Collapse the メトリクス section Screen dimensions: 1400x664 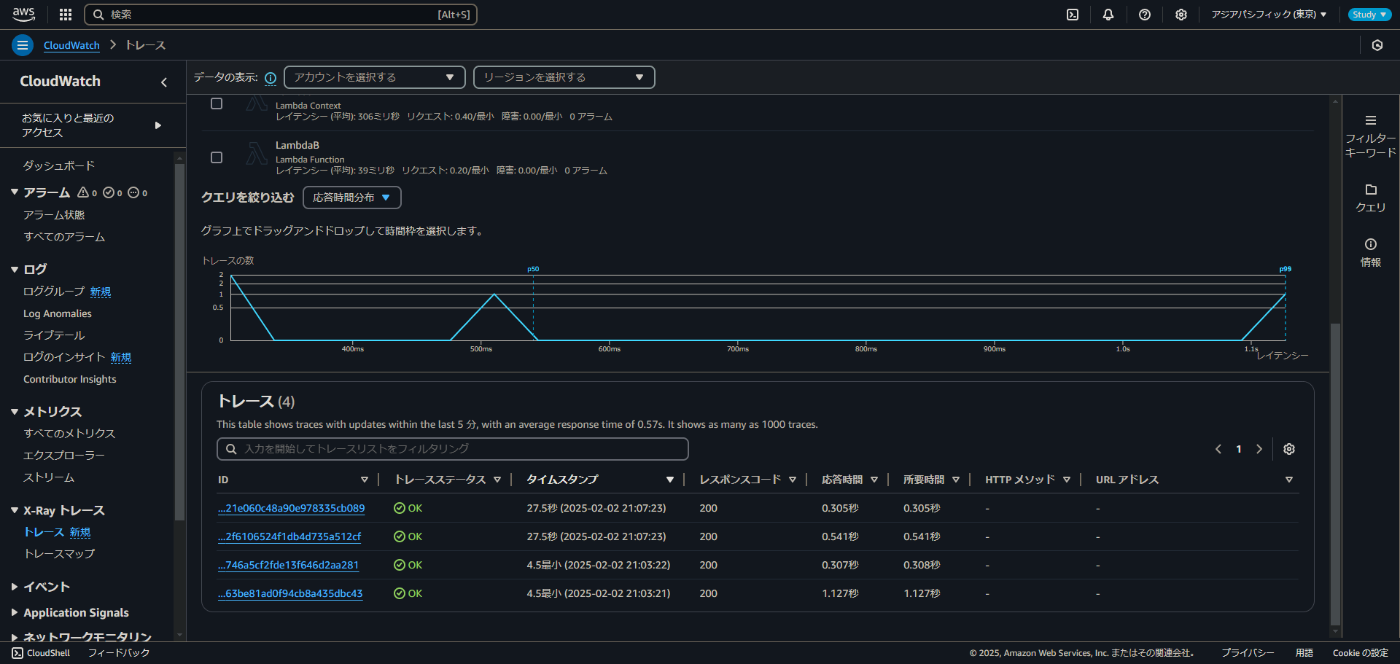pos(15,411)
